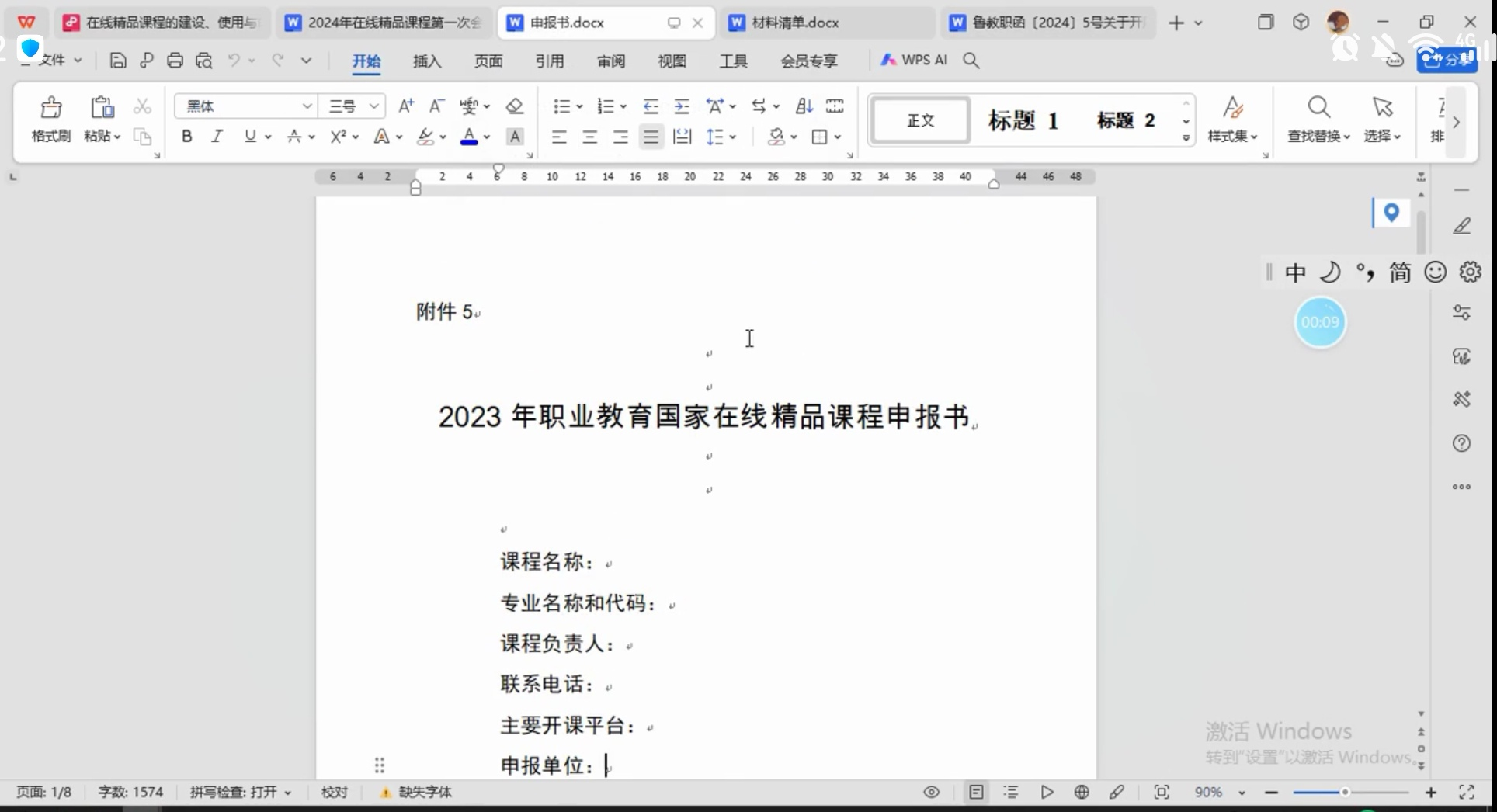Click the font color red letter A swatch
This screenshot has width=1497, height=812.
(469, 137)
